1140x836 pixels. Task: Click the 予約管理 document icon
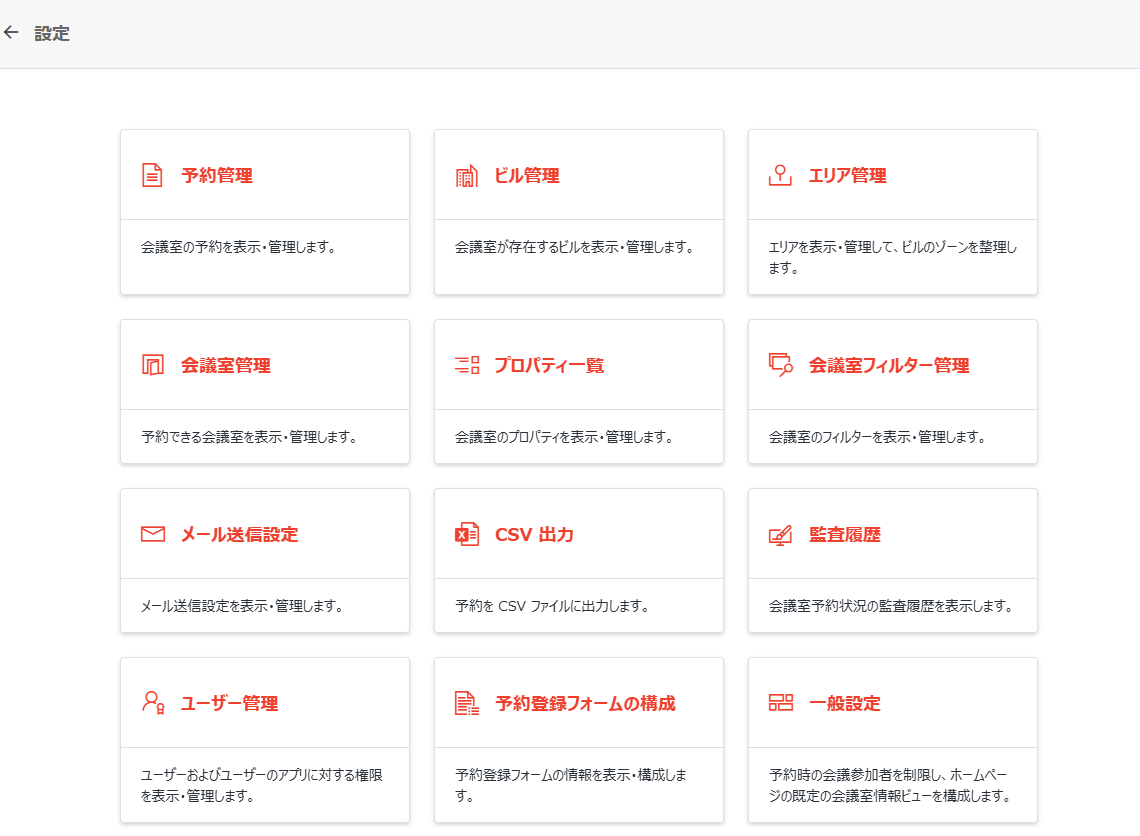coord(152,175)
